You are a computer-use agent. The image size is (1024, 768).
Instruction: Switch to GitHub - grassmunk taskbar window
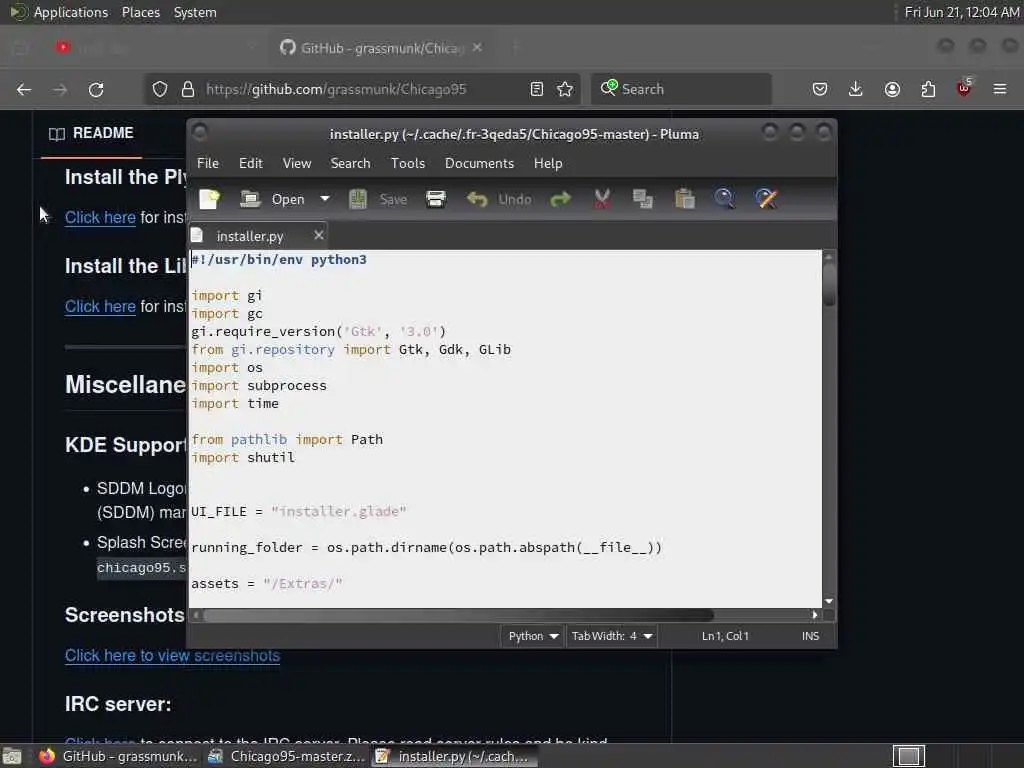118,756
